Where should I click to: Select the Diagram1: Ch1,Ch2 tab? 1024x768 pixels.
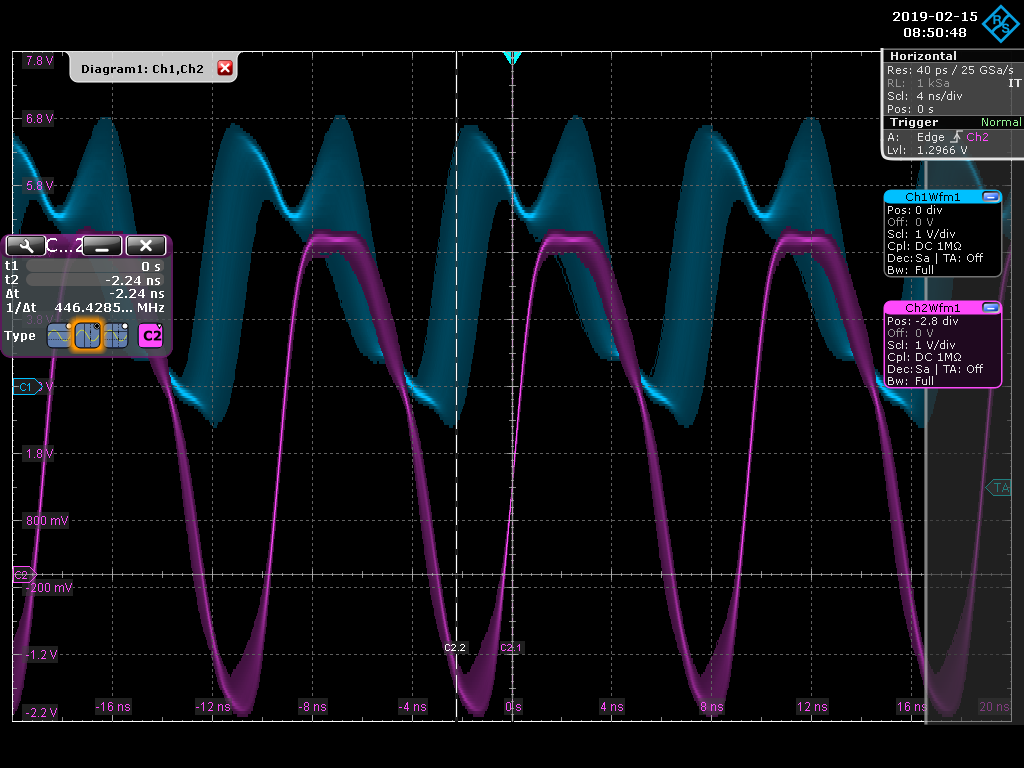pos(142,68)
